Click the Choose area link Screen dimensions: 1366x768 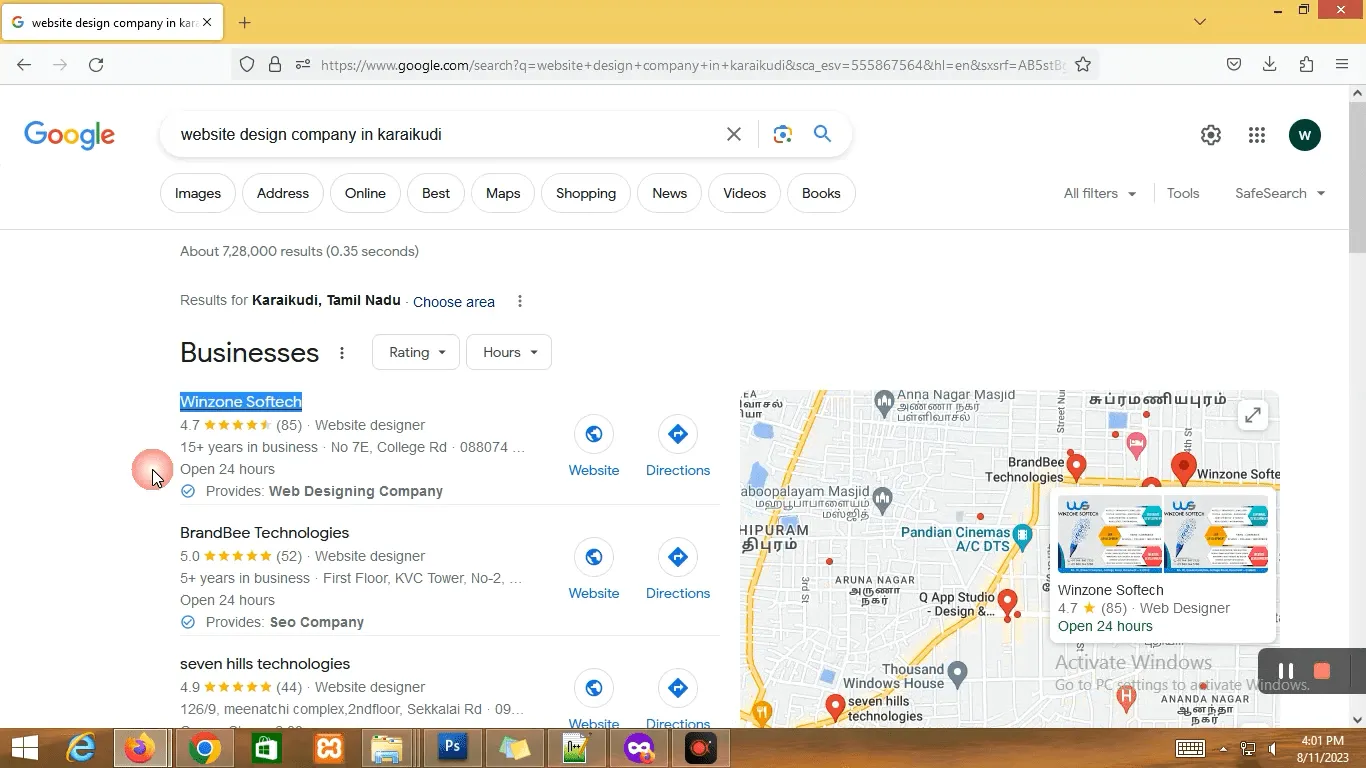[454, 302]
